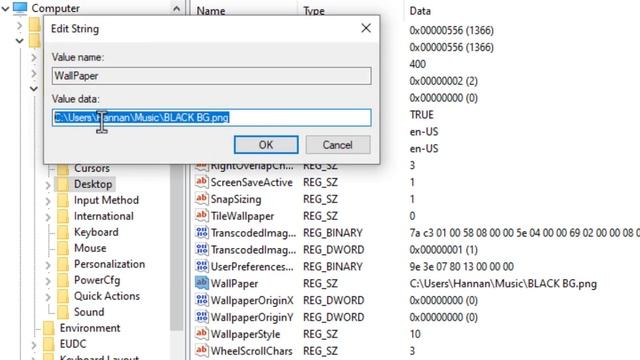Click the Mouse folder icon
Image resolution: width=640 pixels, height=360 pixels.
click(63, 248)
